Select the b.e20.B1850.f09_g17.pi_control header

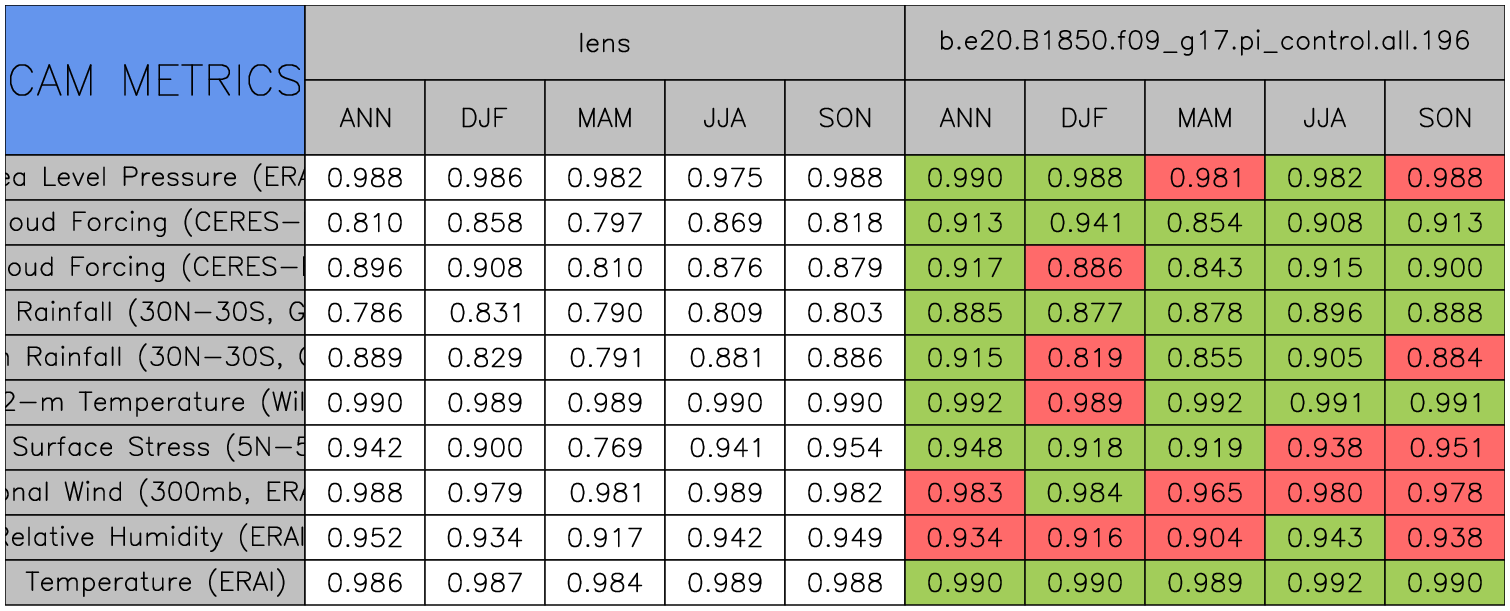click(x=1204, y=42)
